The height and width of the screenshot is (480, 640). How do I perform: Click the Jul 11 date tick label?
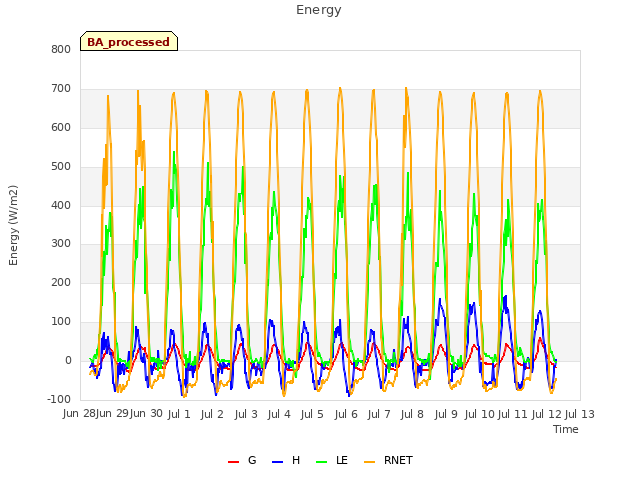coord(513,414)
